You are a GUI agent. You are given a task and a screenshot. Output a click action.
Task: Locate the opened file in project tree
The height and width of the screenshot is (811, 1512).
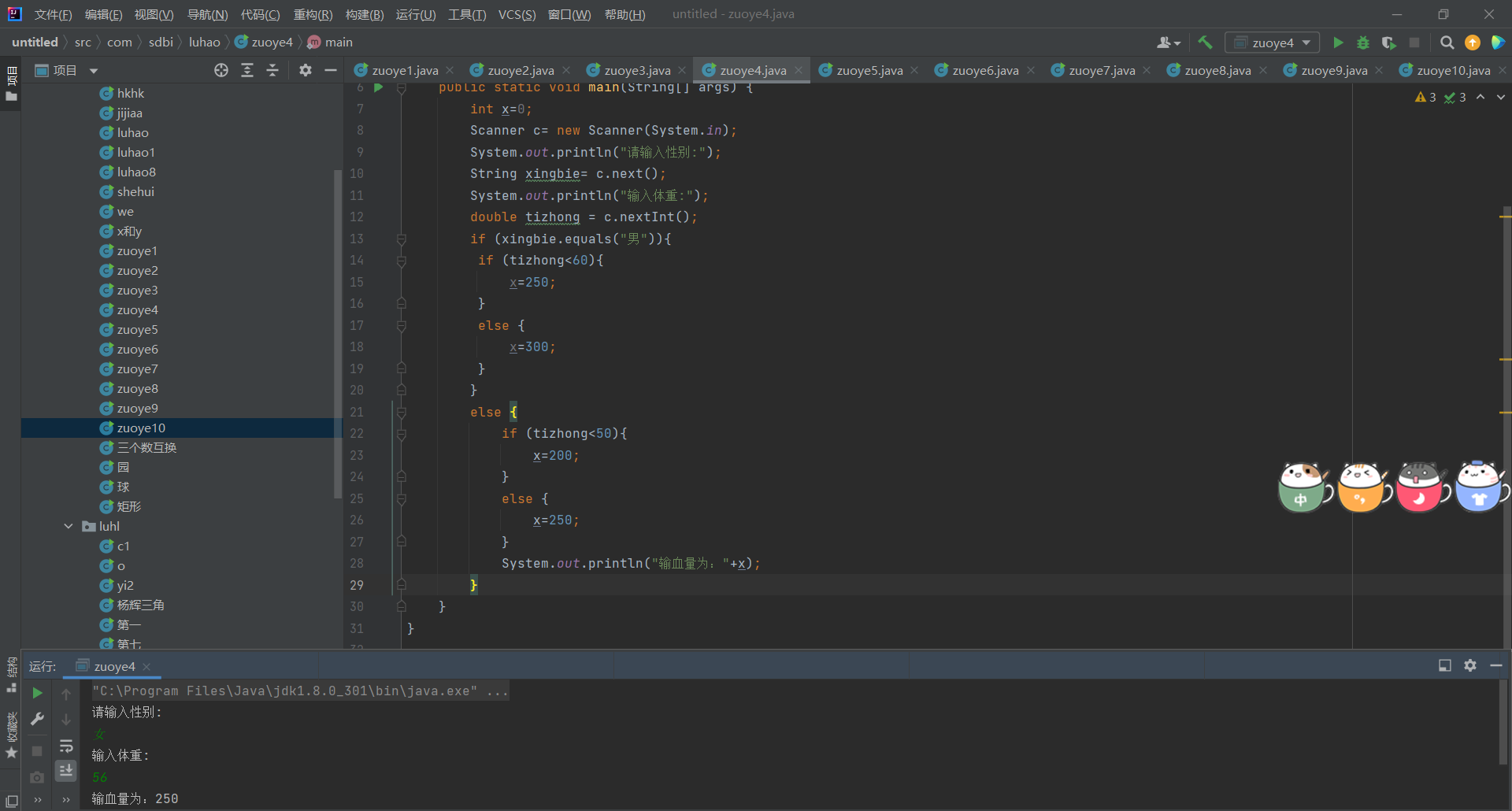tap(221, 70)
